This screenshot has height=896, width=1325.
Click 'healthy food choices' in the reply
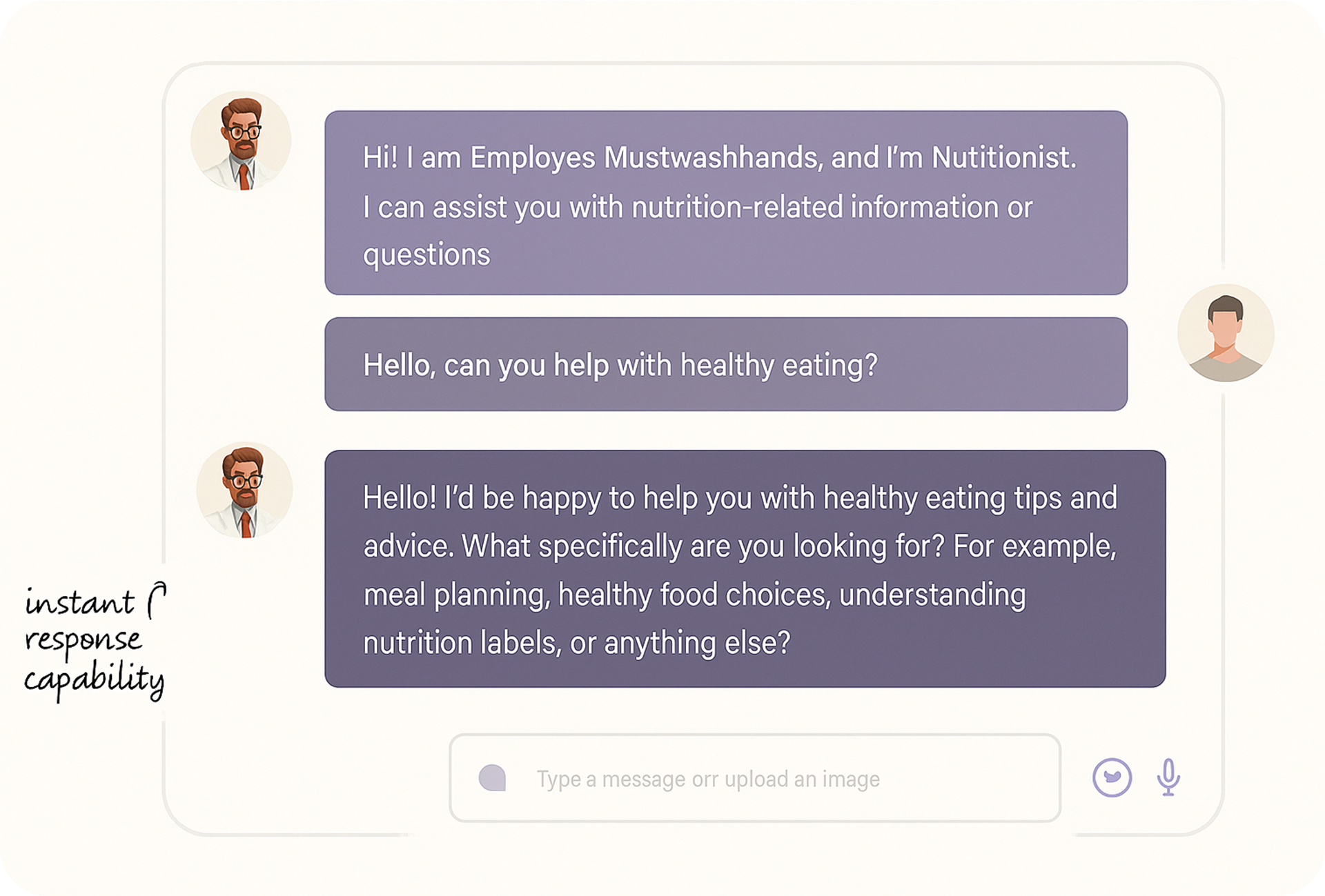(x=694, y=595)
